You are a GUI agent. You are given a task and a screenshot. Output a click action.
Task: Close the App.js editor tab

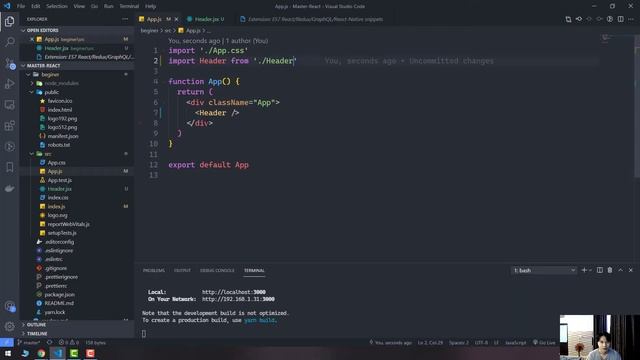[x=176, y=19]
